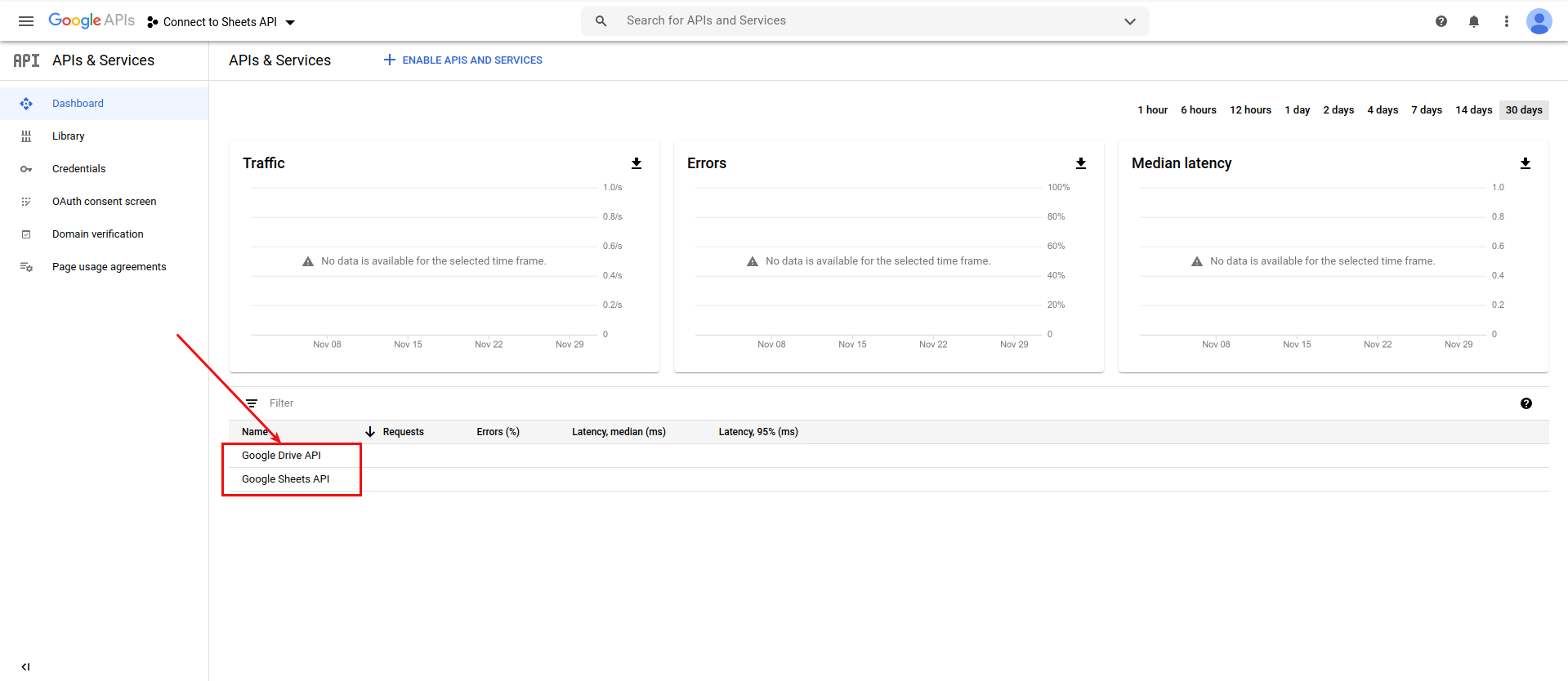This screenshot has height=681, width=1568.
Task: Open Credentials in the sidebar
Action: [104, 169]
